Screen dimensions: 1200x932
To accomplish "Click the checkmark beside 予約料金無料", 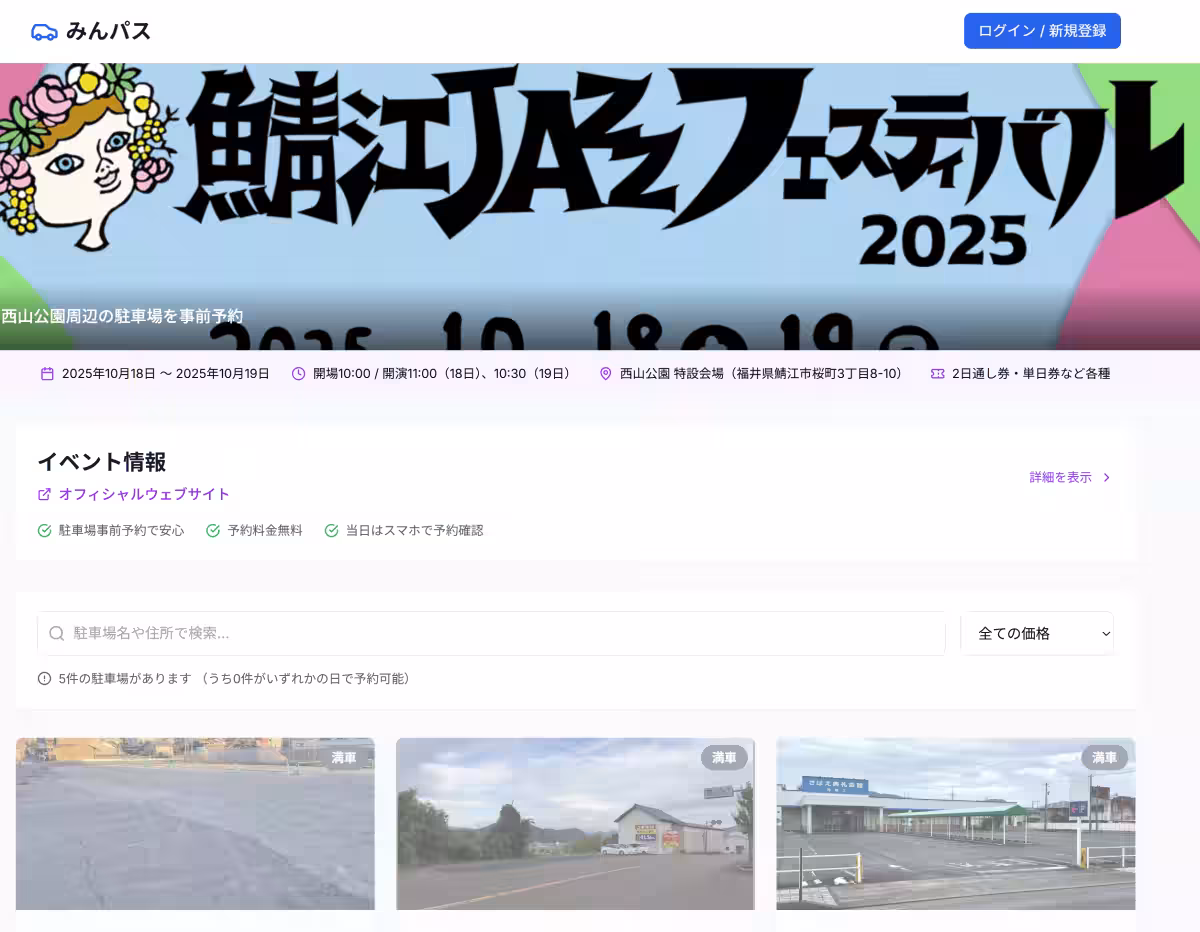I will (x=213, y=531).
